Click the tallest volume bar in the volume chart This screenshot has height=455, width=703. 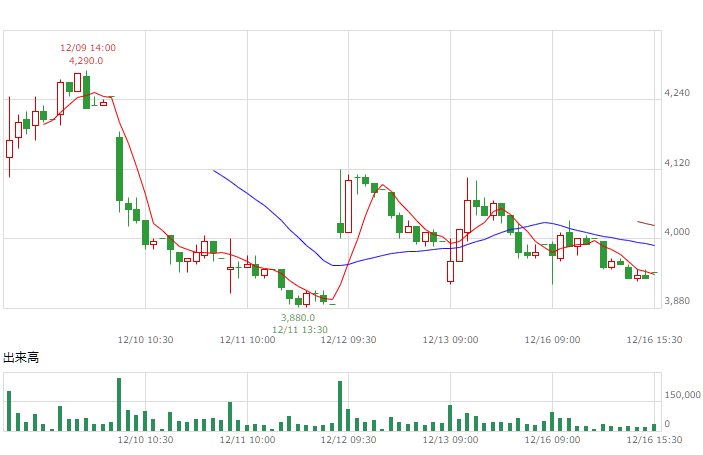119,404
